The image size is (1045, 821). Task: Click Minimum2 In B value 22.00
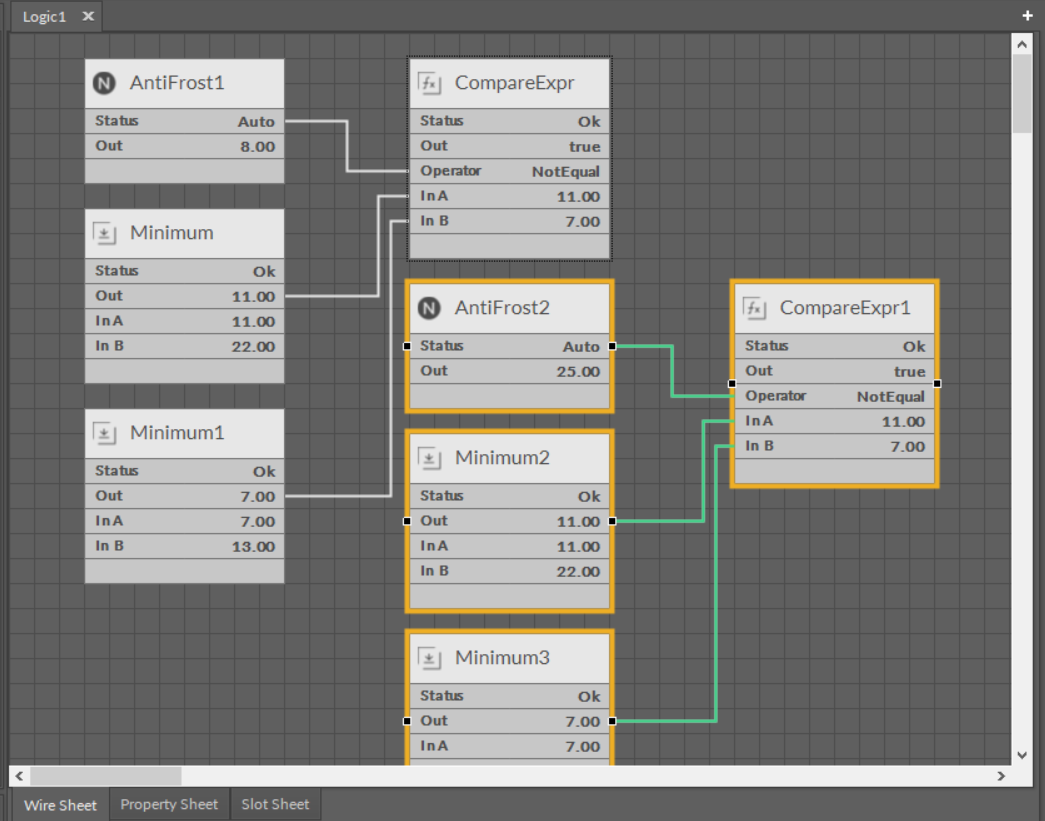click(578, 572)
